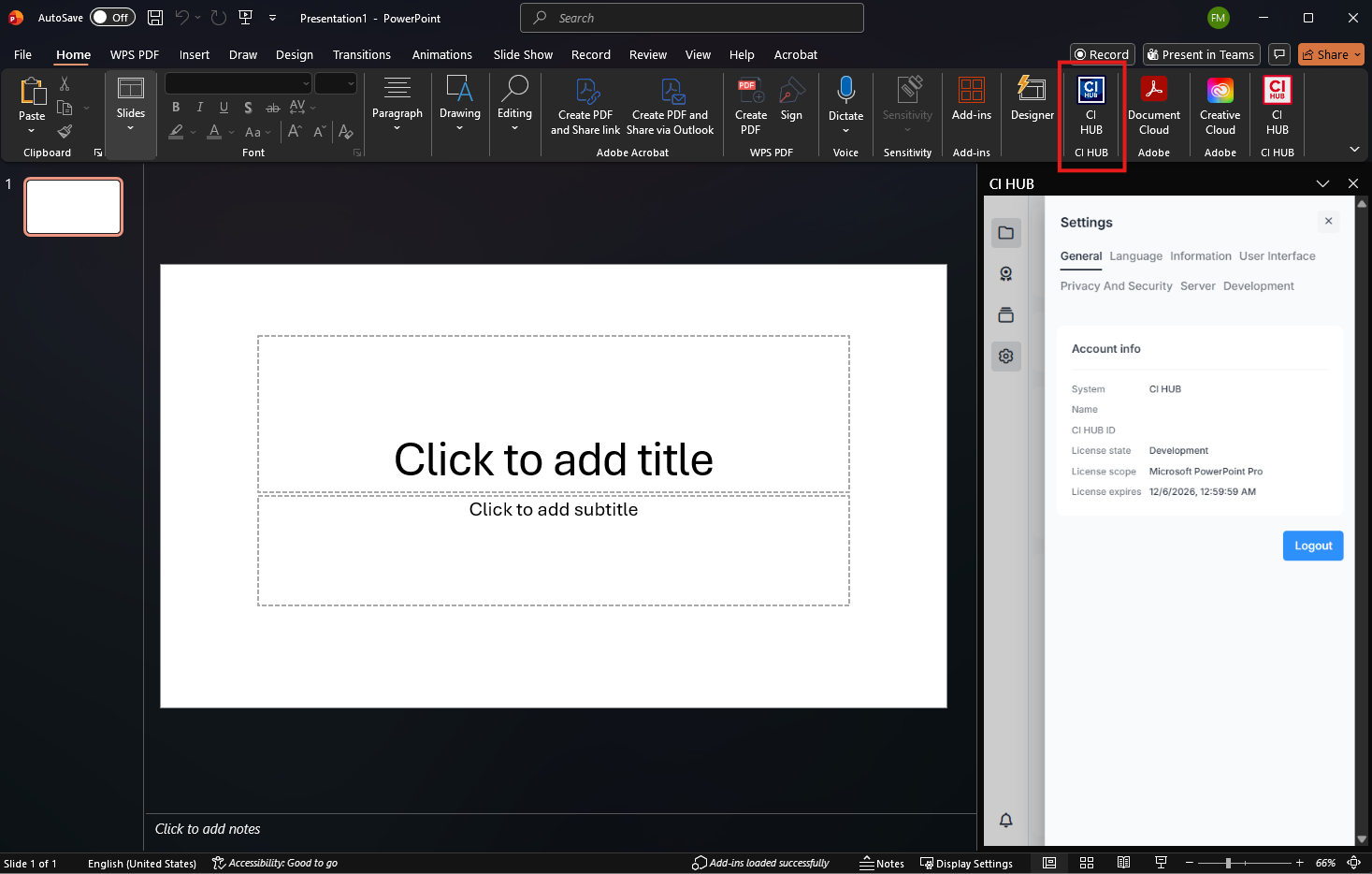This screenshot has width=1372, height=874.
Task: Launch Creative Cloud add-in
Action: click(x=1220, y=106)
